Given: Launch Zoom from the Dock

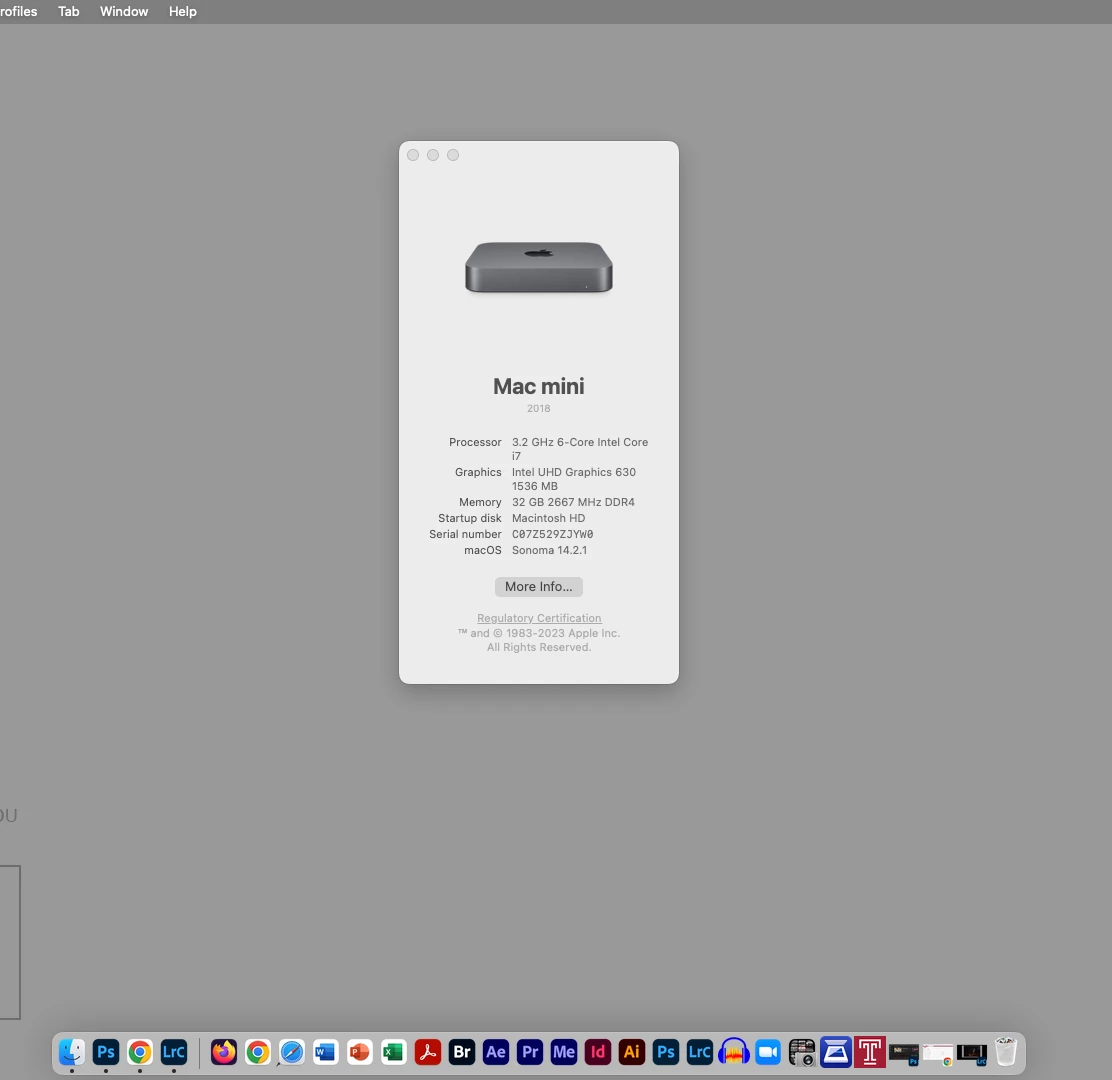Looking at the screenshot, I should pos(768,1052).
